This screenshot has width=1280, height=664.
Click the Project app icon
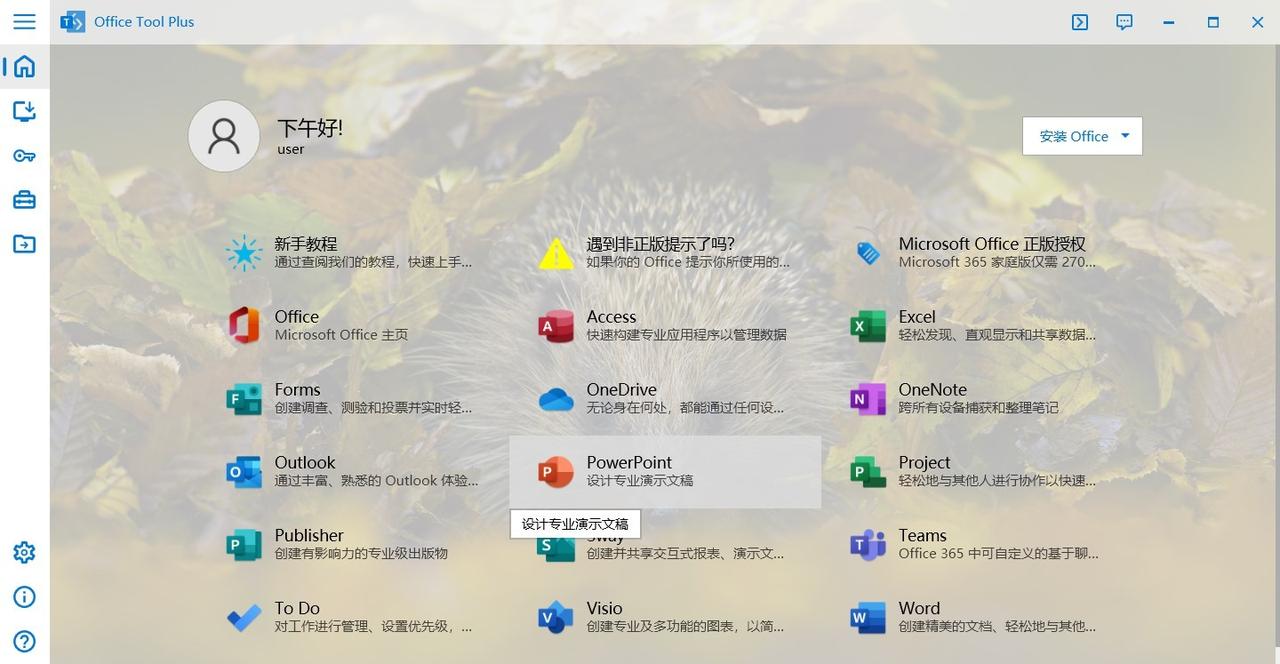pyautogui.click(x=868, y=472)
